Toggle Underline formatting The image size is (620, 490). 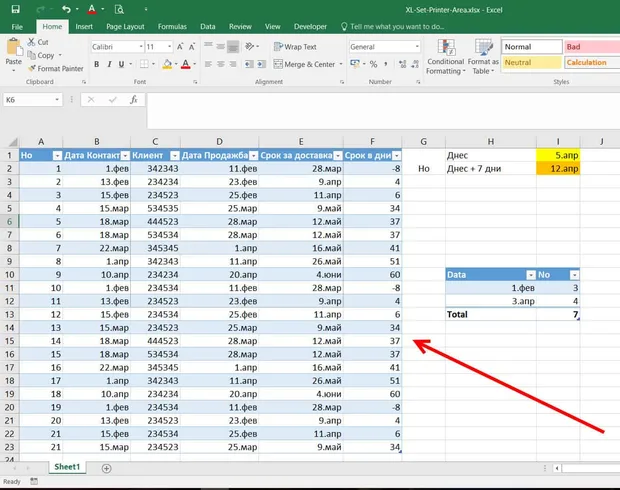121,64
